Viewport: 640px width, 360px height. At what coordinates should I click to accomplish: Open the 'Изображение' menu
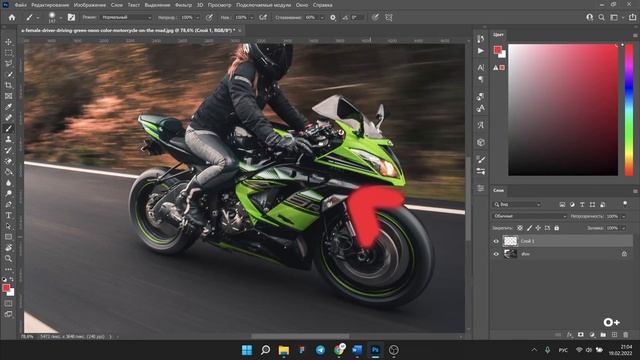(90, 5)
